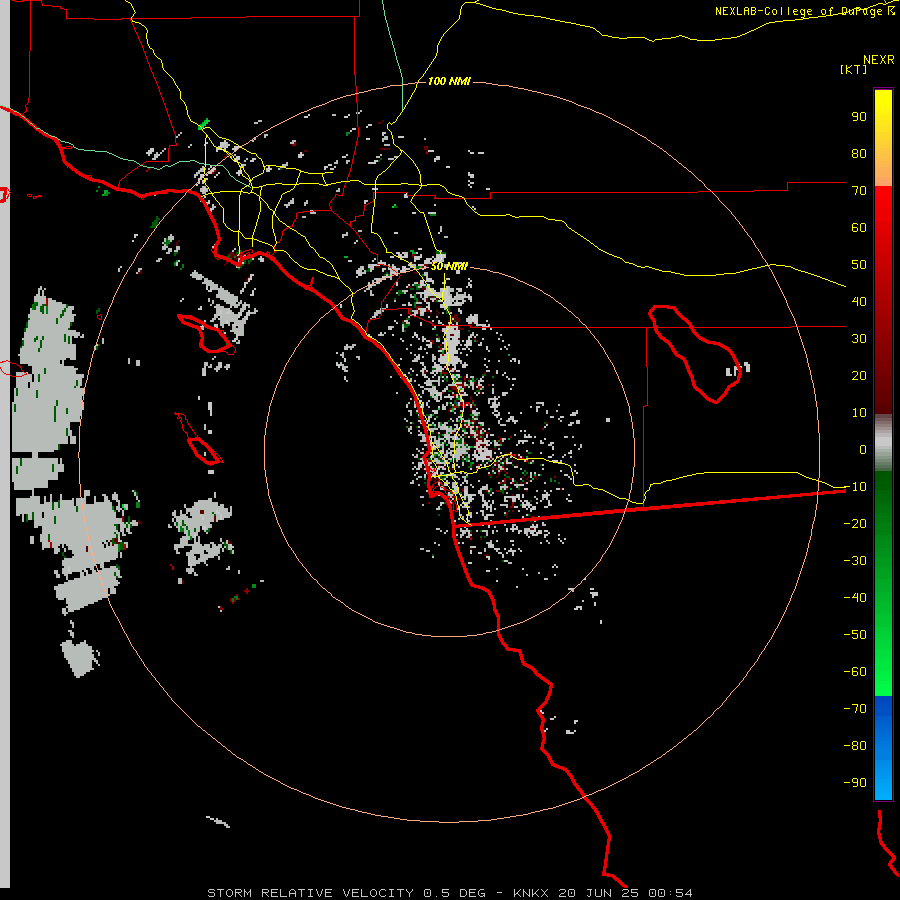Click the 60 tick label on scale
This screenshot has width=900, height=900.
[x=859, y=227]
